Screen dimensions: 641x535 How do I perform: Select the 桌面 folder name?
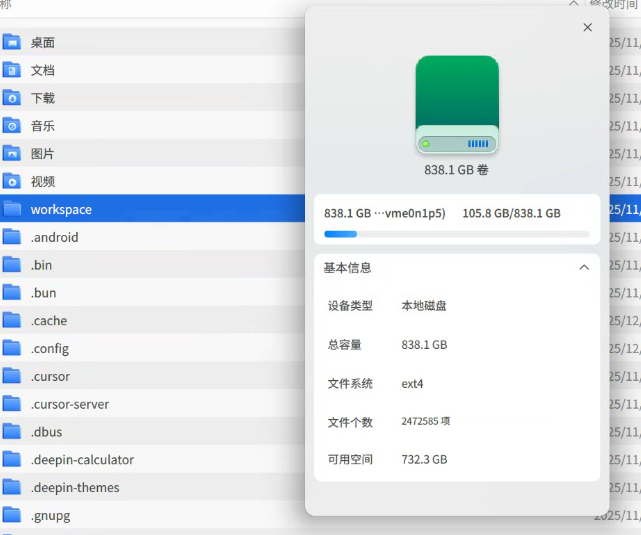click(43, 43)
